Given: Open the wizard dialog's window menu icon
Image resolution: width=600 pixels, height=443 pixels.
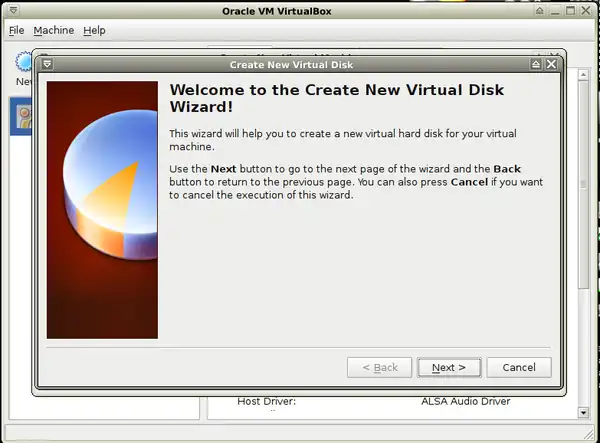Looking at the screenshot, I should tap(46, 64).
